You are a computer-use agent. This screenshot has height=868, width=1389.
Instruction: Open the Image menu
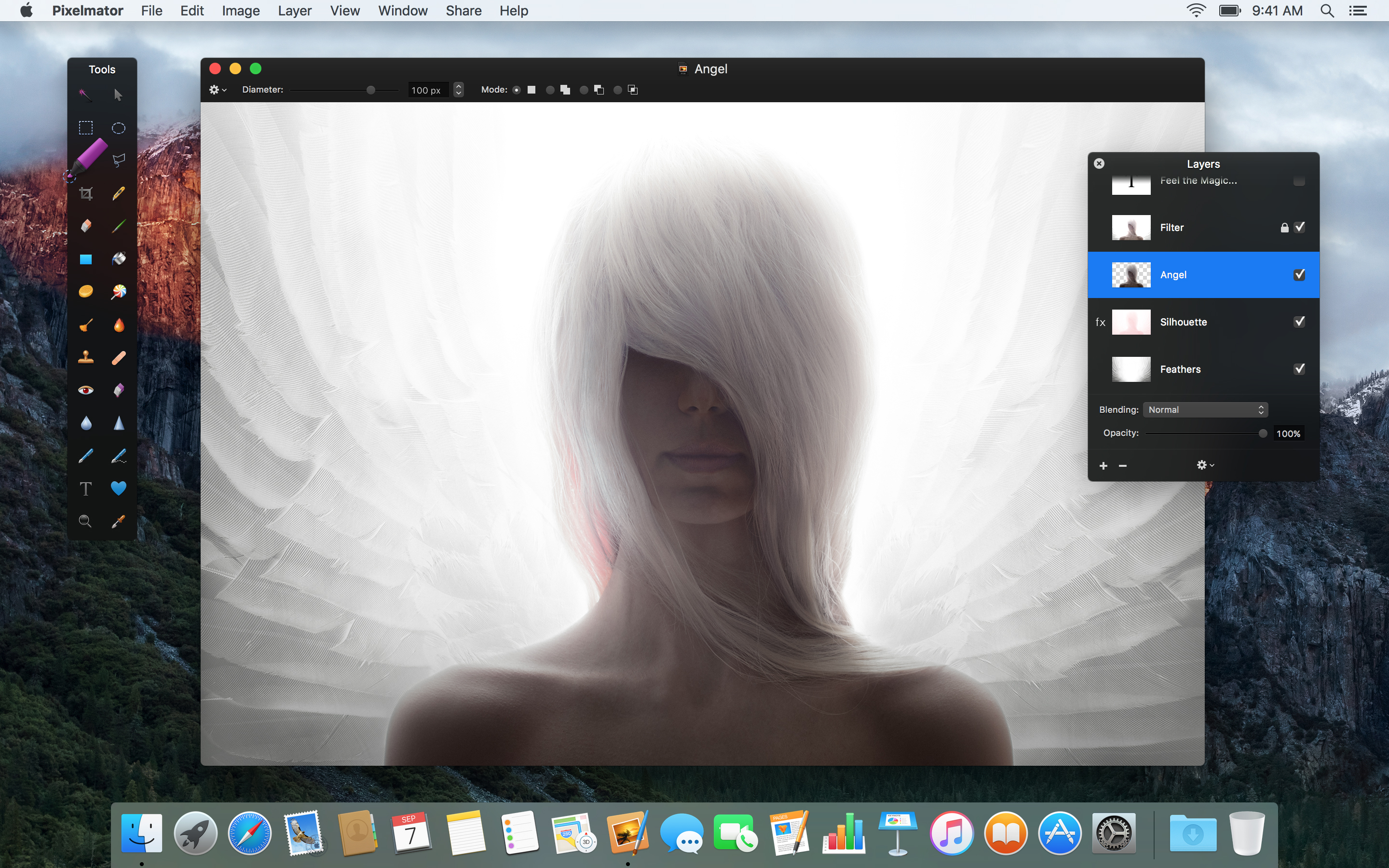click(242, 11)
